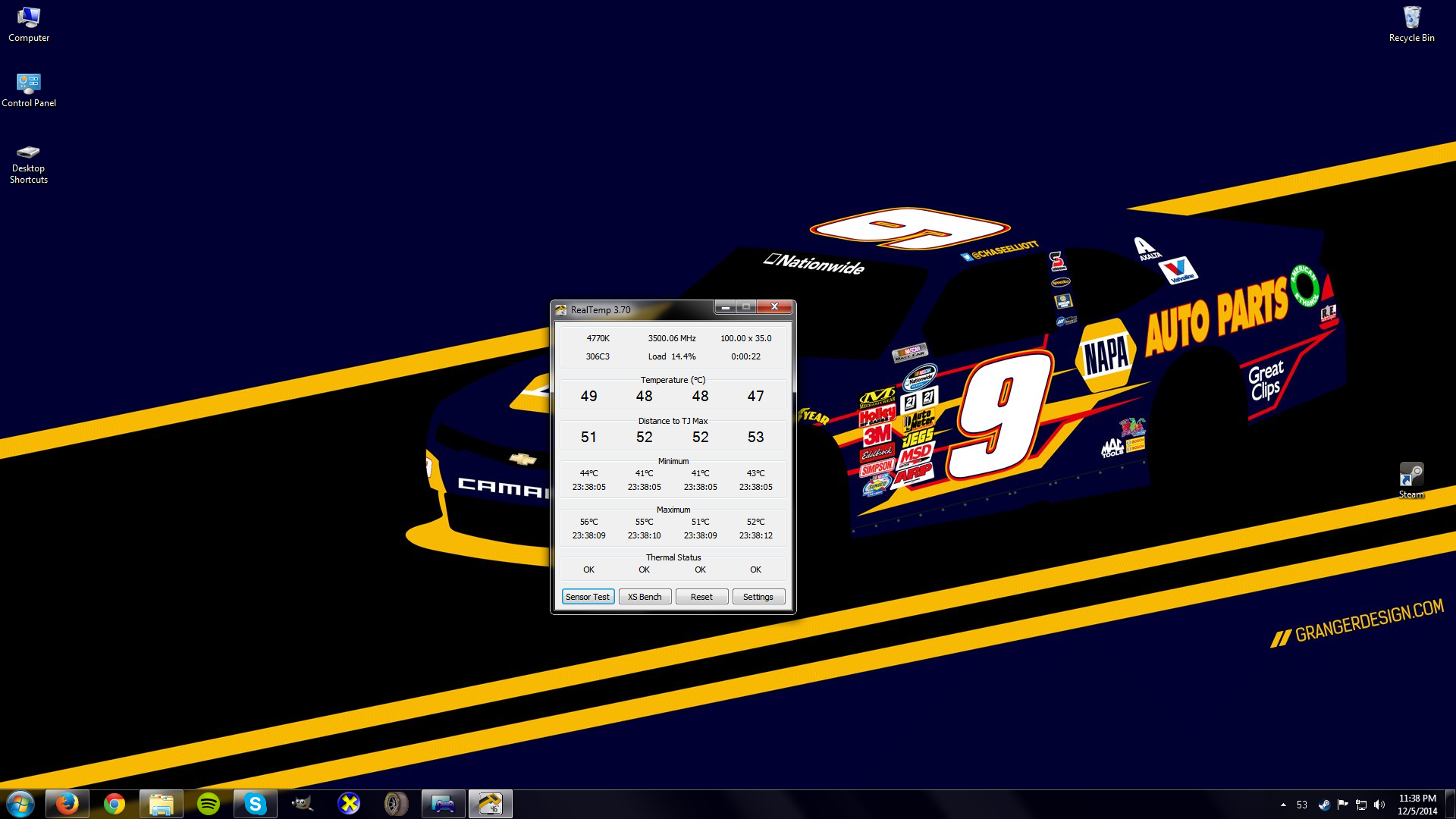
Task: Open the Windows Start menu orb
Action: click(20, 804)
